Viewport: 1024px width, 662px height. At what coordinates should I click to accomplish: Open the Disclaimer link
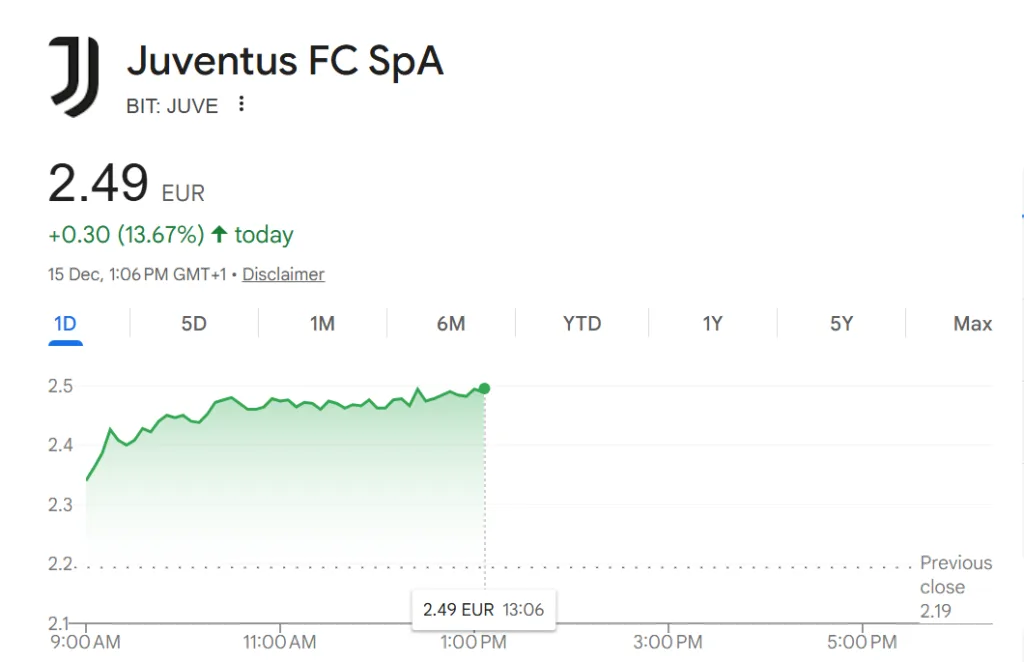(x=283, y=274)
